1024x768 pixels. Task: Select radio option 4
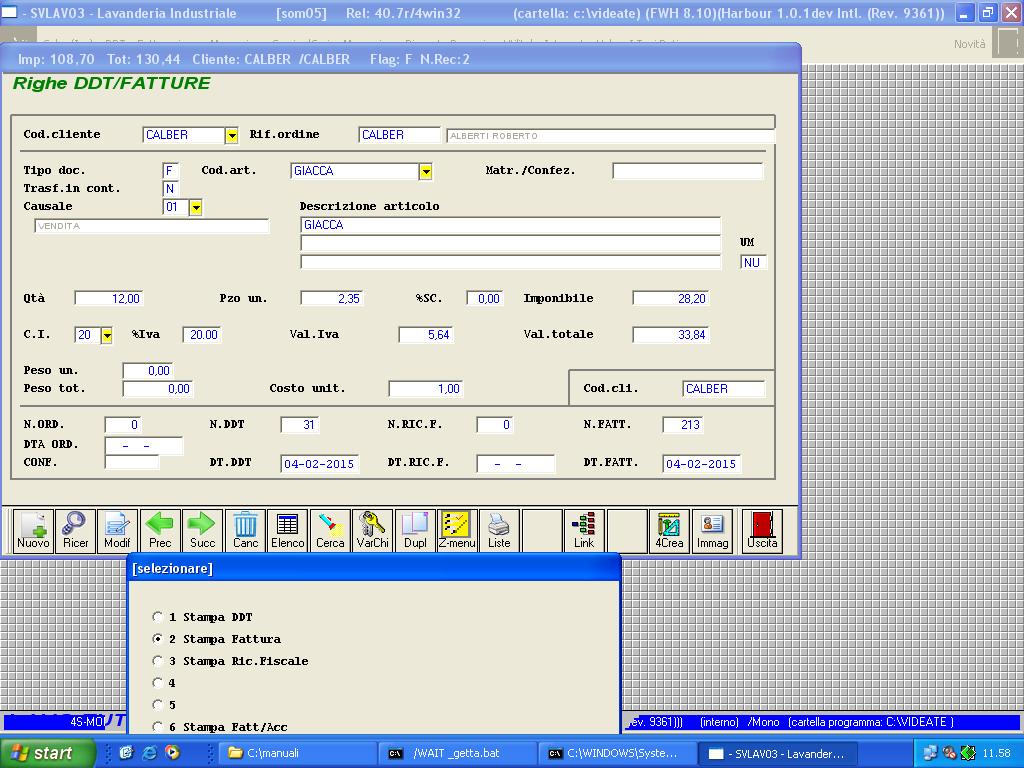click(157, 682)
